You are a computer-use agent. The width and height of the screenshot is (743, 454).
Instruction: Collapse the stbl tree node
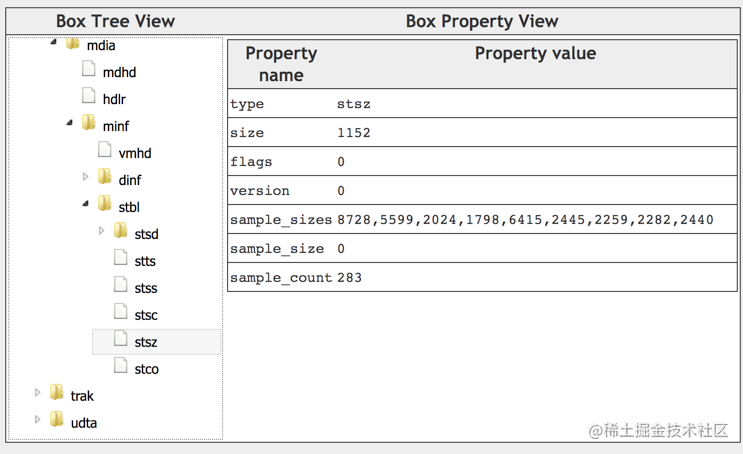(86, 204)
